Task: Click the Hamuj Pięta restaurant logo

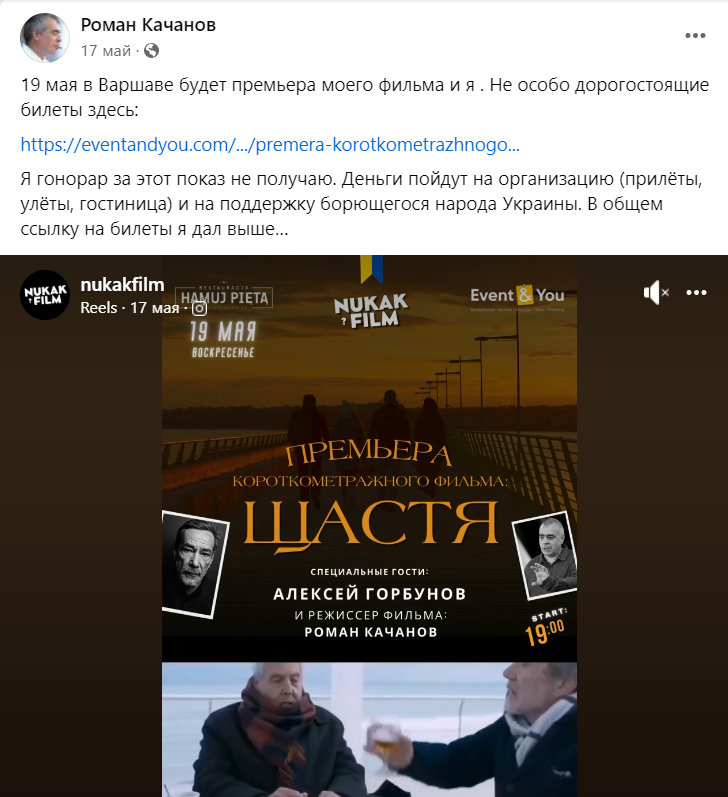Action: [x=224, y=296]
